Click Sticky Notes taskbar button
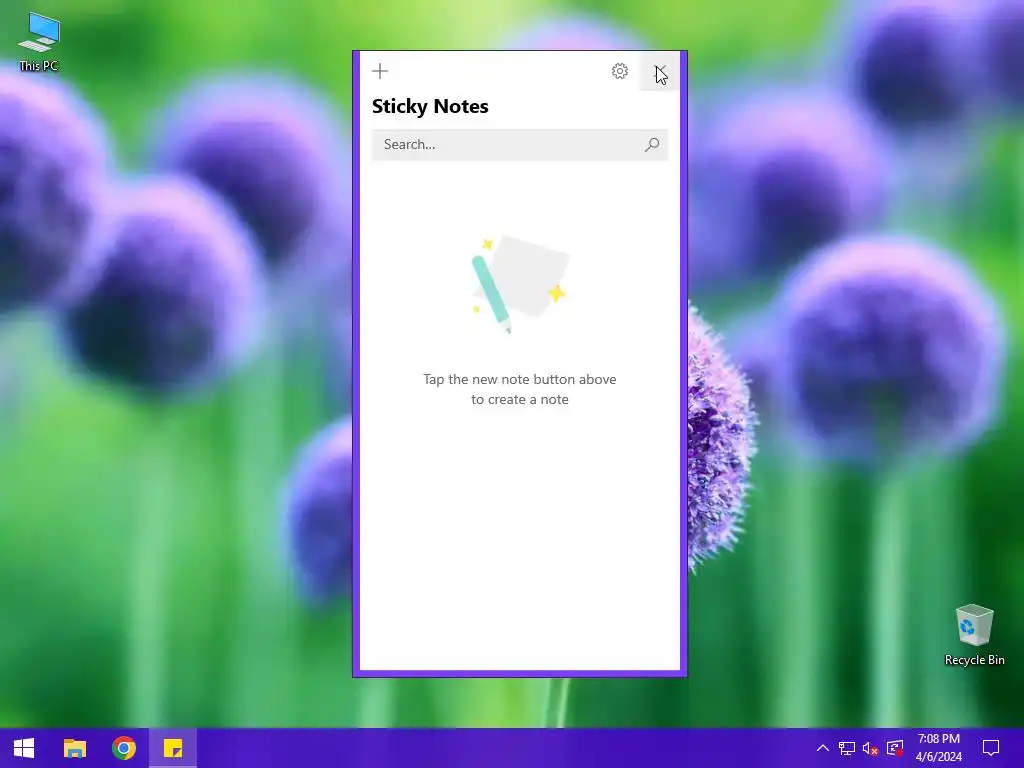Viewport: 1024px width, 768px height. click(172, 748)
